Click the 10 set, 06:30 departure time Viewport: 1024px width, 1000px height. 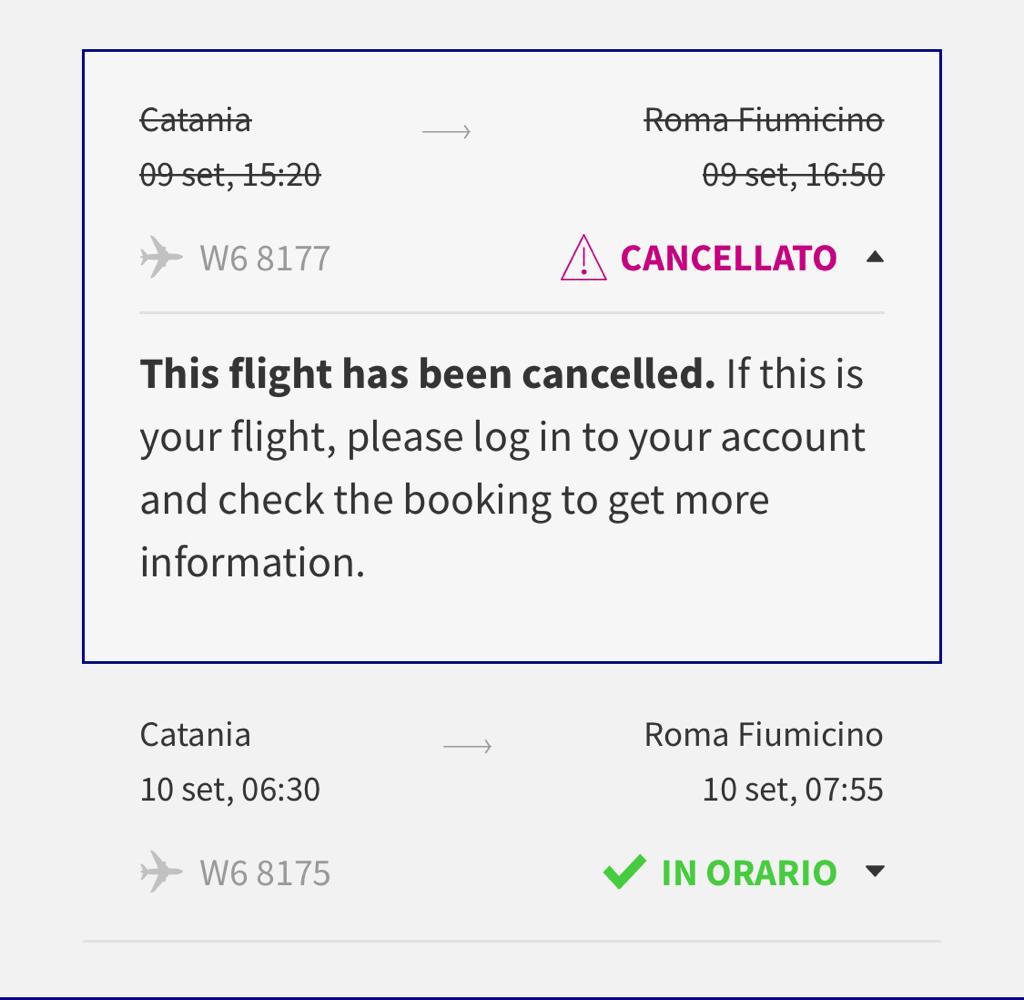point(230,789)
